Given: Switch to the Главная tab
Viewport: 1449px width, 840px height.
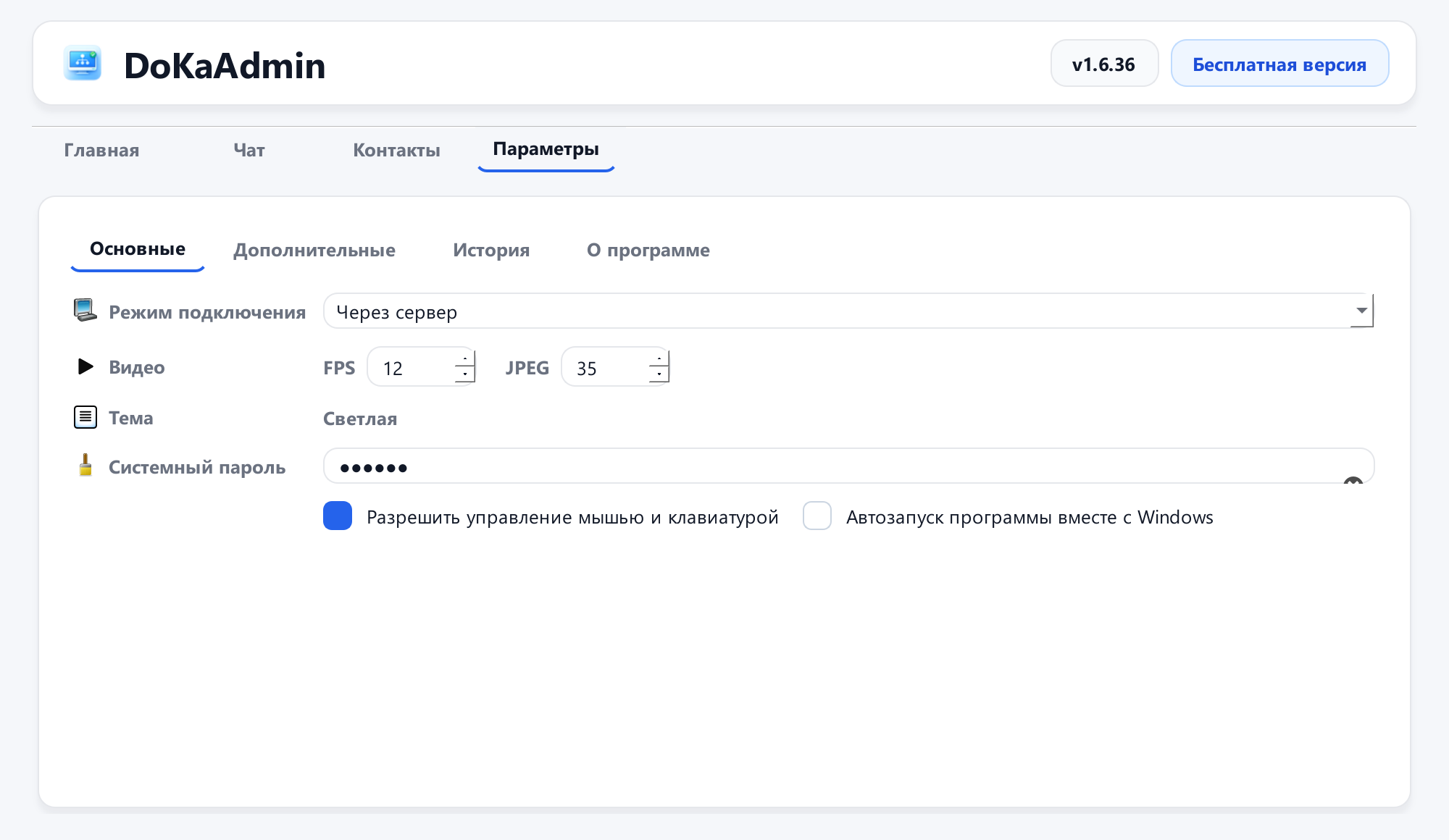Looking at the screenshot, I should click(101, 150).
